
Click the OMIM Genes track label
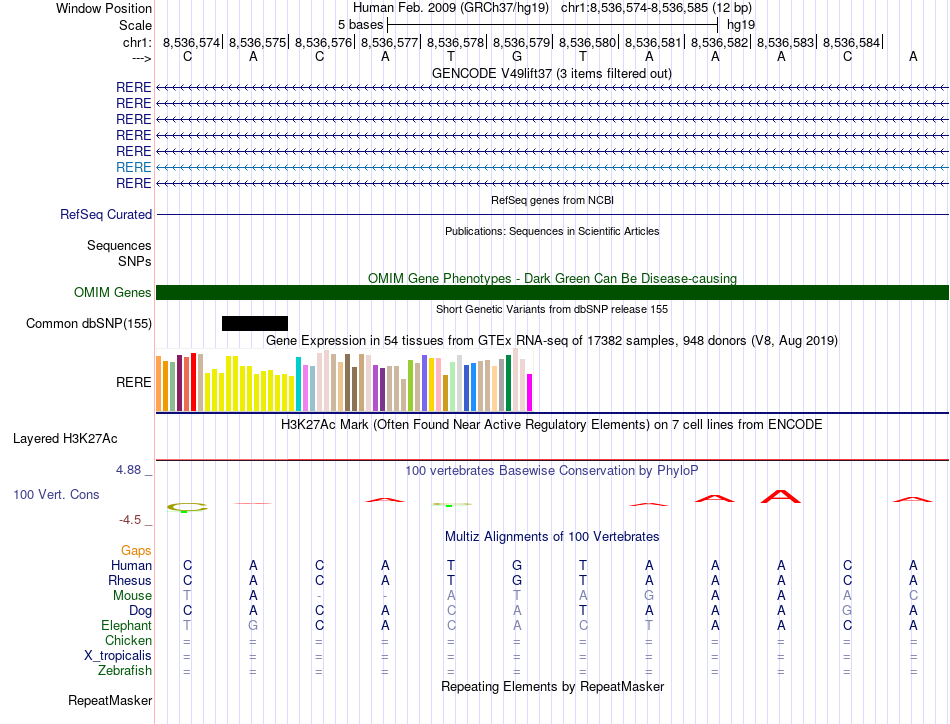tap(113, 293)
